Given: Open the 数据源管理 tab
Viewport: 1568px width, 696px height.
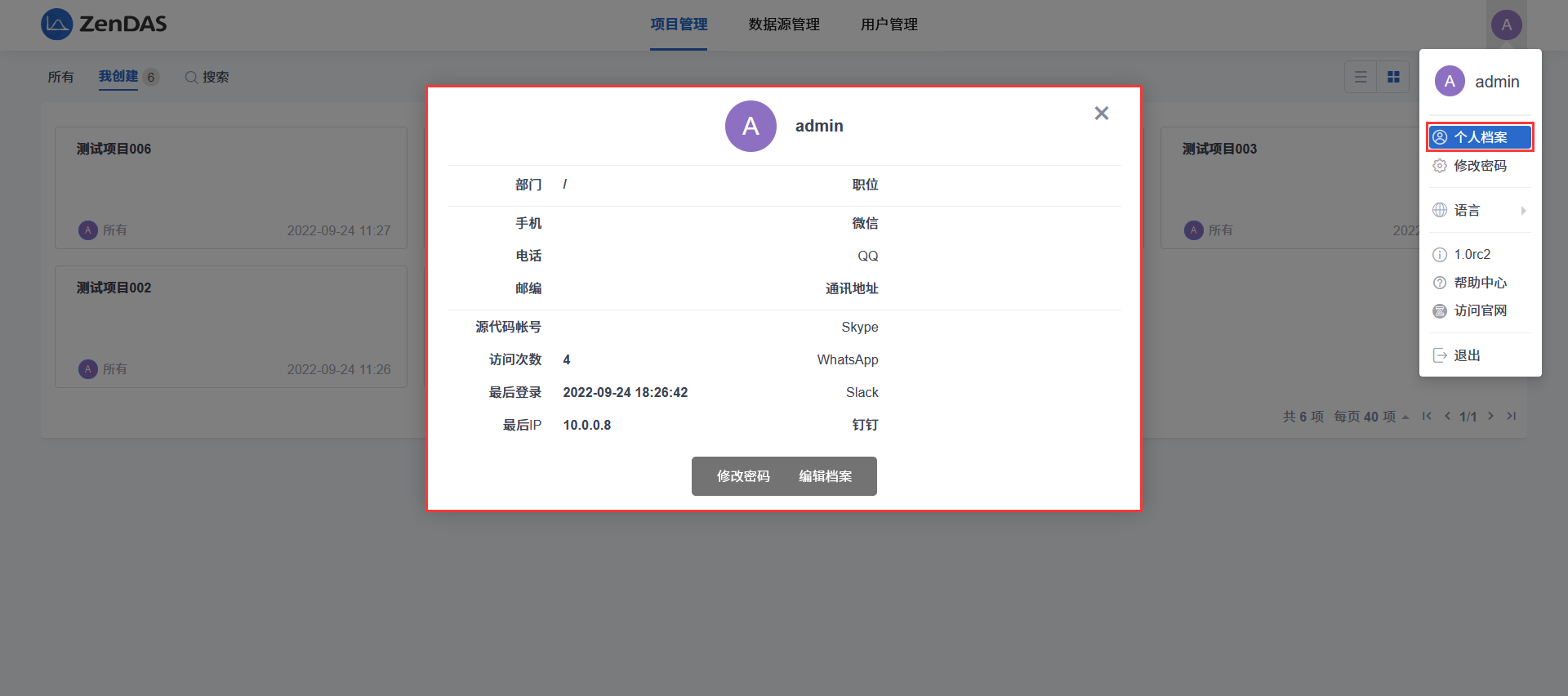Looking at the screenshot, I should (x=784, y=25).
